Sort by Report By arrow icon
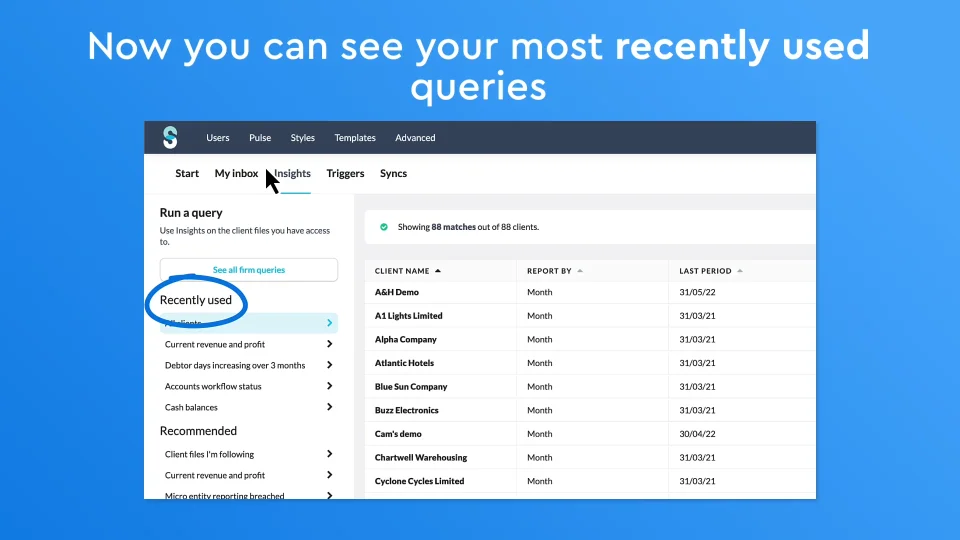 coord(580,271)
